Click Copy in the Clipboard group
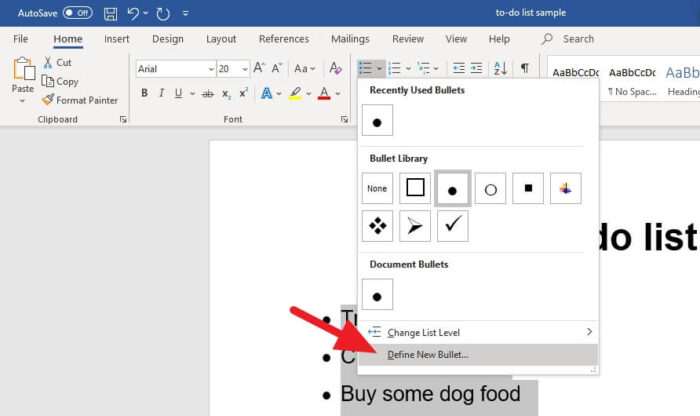Screen dimensions: 700x416 coord(60,81)
